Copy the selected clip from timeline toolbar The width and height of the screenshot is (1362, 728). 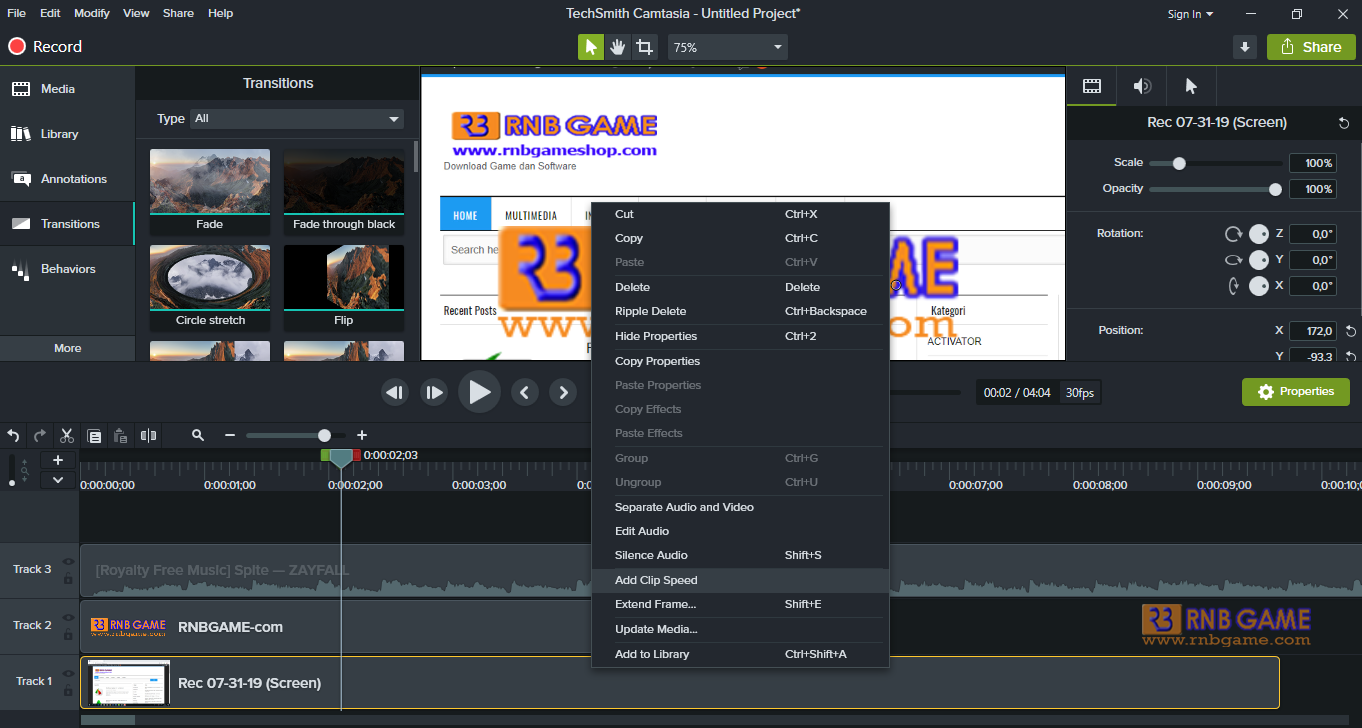(94, 436)
